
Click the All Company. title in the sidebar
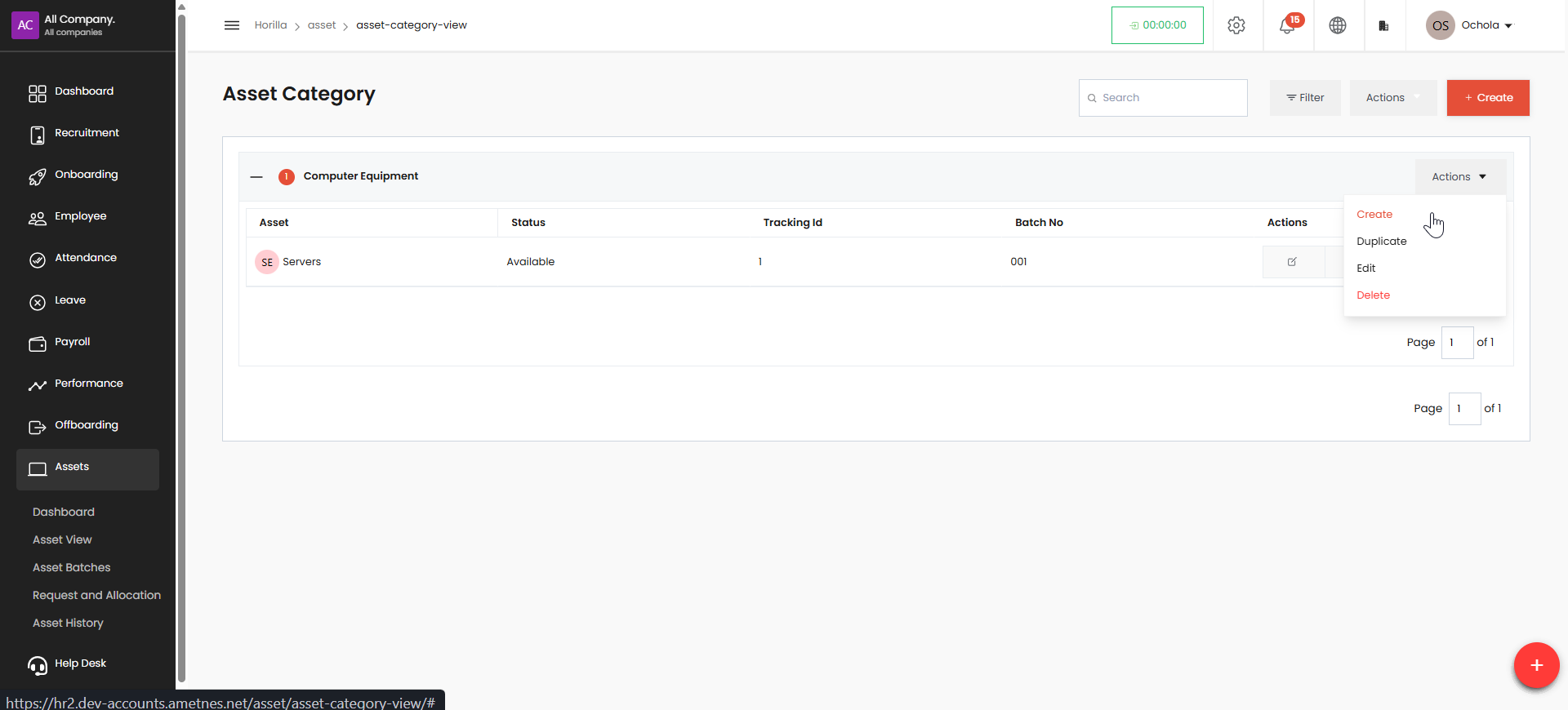click(79, 19)
